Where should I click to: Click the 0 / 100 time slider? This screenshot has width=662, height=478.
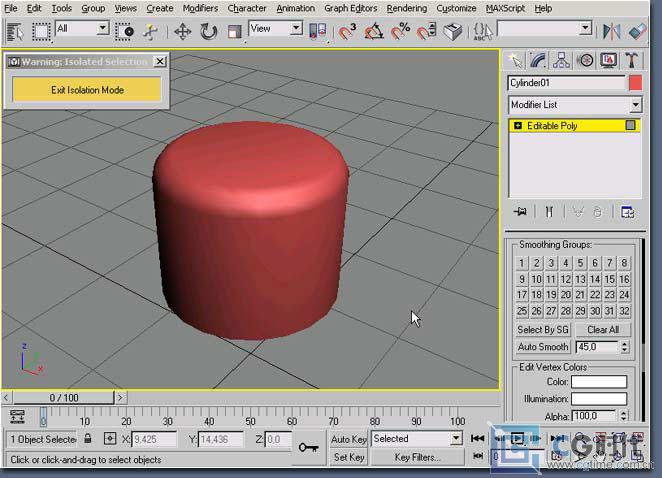pyautogui.click(x=63, y=397)
